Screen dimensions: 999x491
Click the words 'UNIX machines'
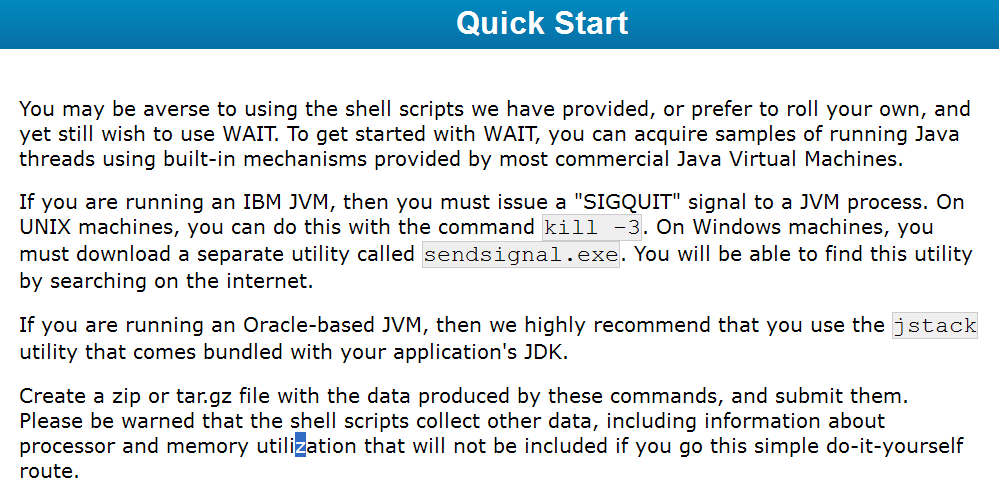point(99,227)
